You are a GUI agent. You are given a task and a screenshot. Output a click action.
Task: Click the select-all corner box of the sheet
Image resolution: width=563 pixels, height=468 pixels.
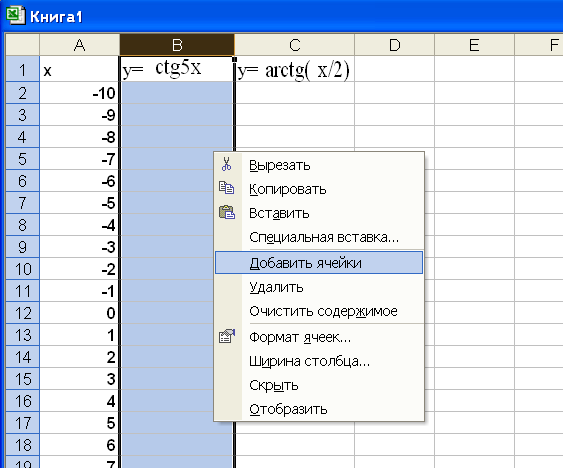[22, 45]
